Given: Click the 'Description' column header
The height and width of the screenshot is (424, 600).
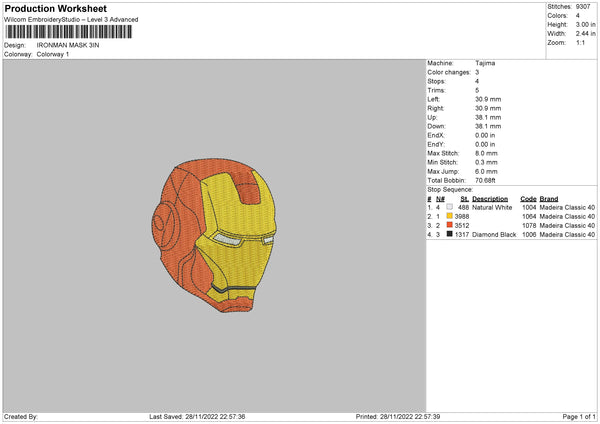Looking at the screenshot, I should [490, 199].
